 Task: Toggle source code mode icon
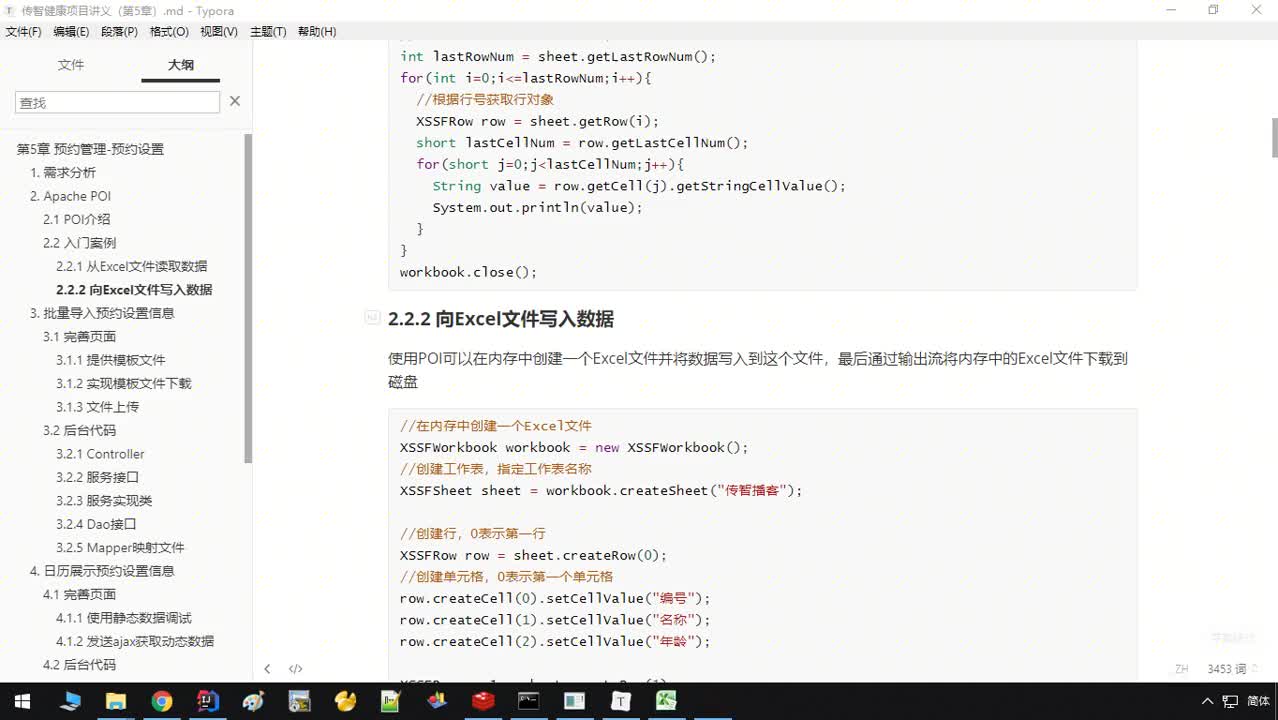(x=296, y=669)
